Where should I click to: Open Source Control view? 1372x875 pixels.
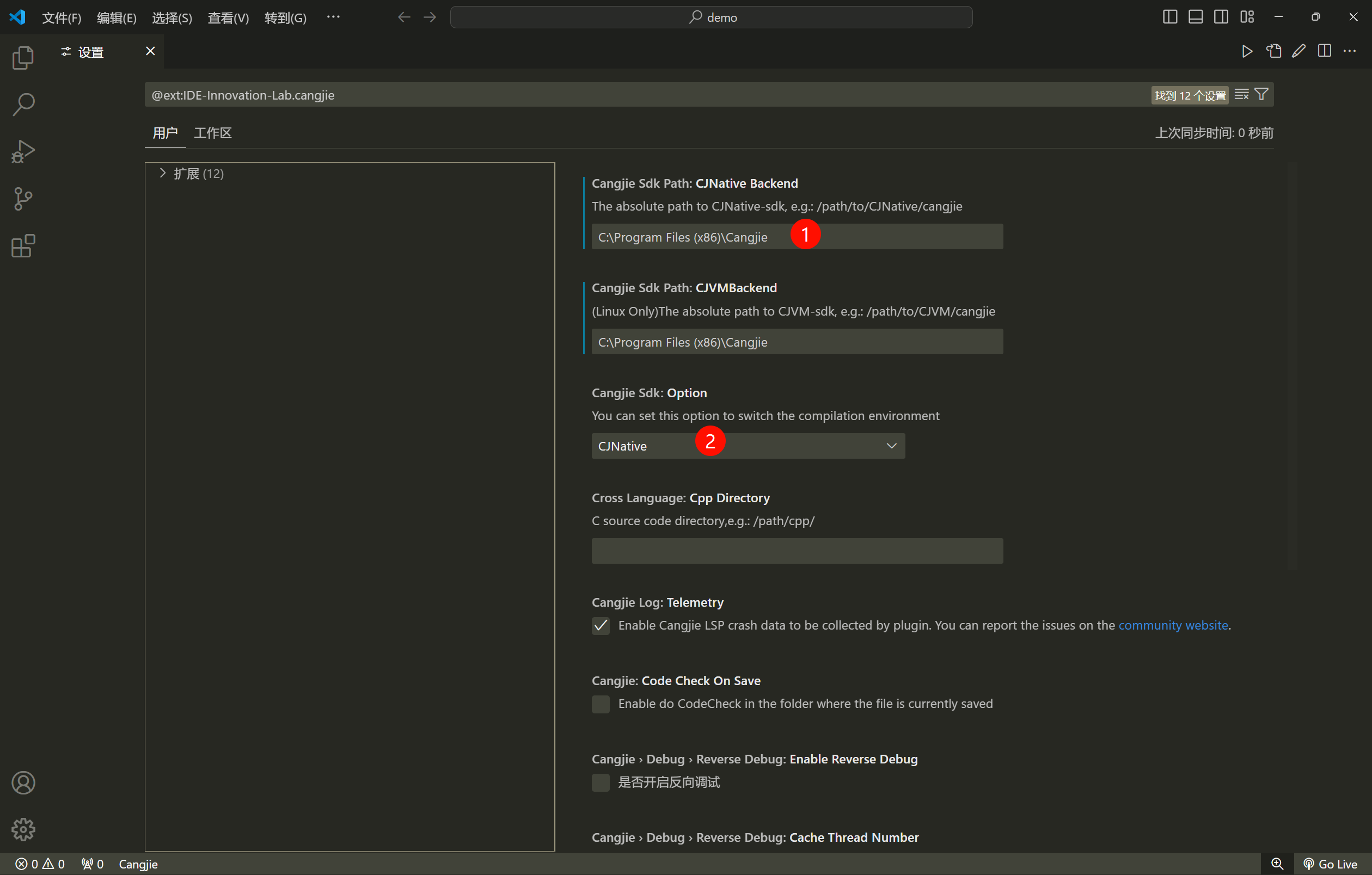pyautogui.click(x=23, y=199)
